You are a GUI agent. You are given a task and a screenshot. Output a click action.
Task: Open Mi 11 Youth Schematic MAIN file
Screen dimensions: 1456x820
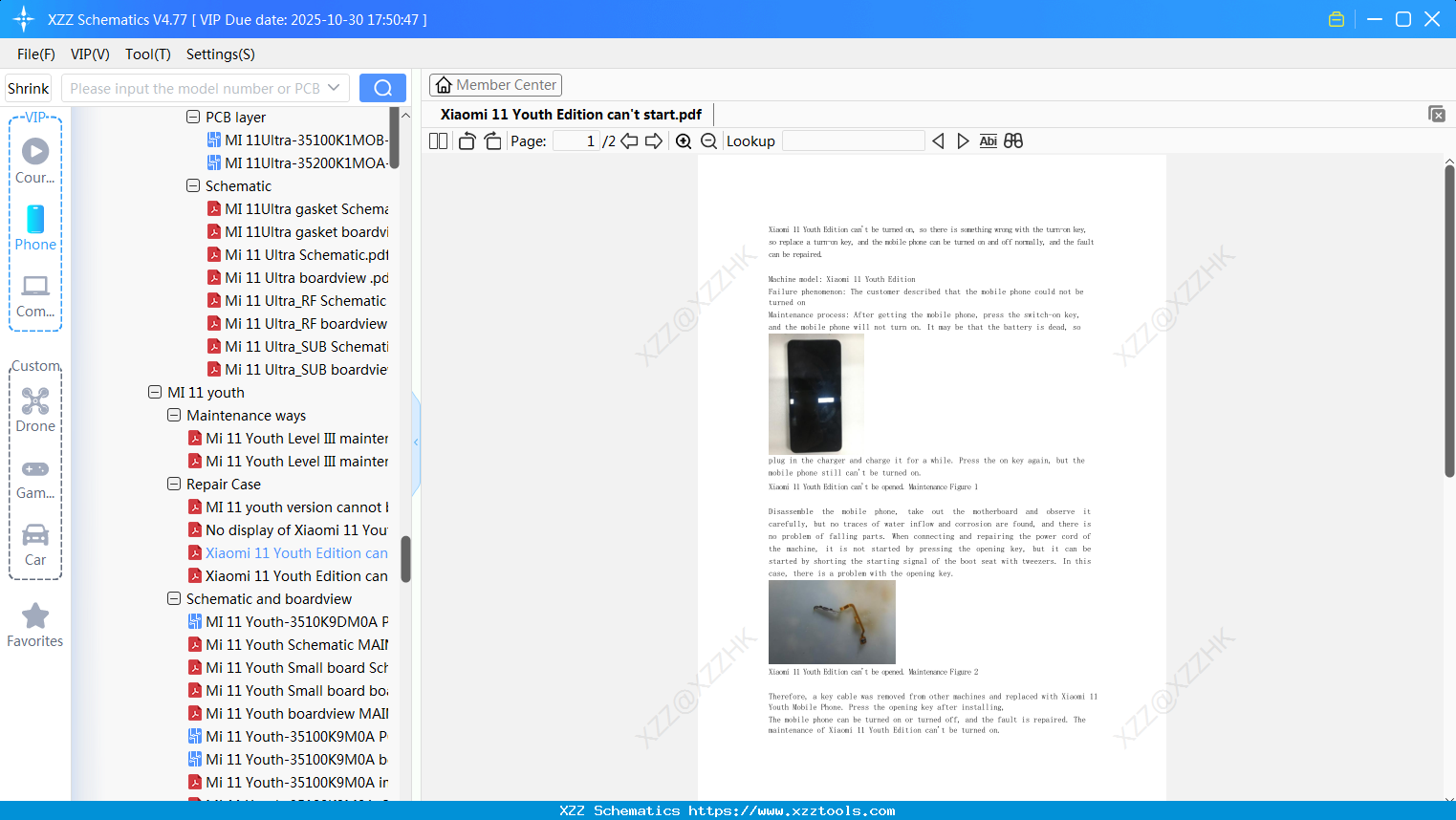point(289,644)
